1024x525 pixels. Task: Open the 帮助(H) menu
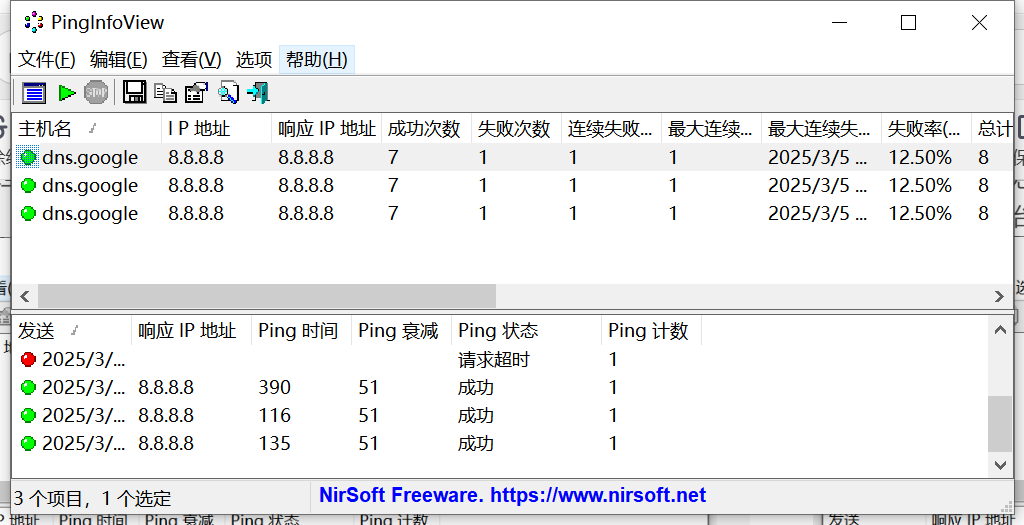point(317,60)
